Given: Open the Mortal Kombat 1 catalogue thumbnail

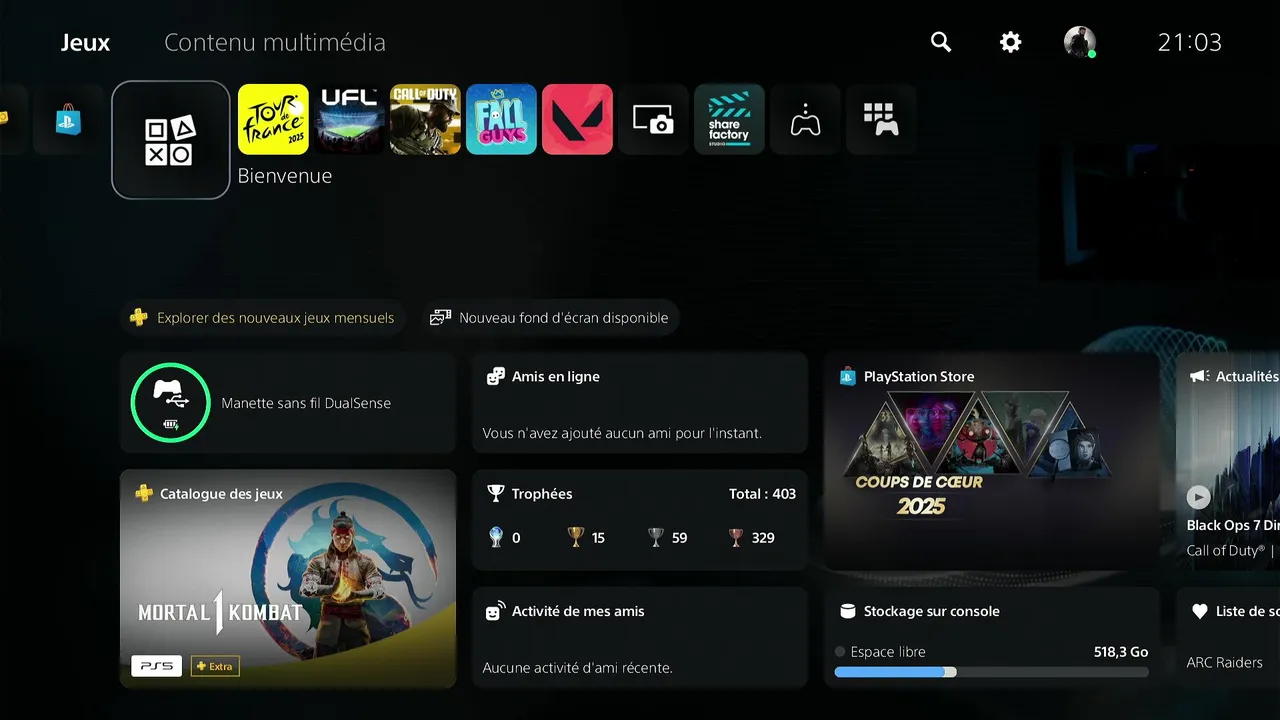Looking at the screenshot, I should pos(288,579).
